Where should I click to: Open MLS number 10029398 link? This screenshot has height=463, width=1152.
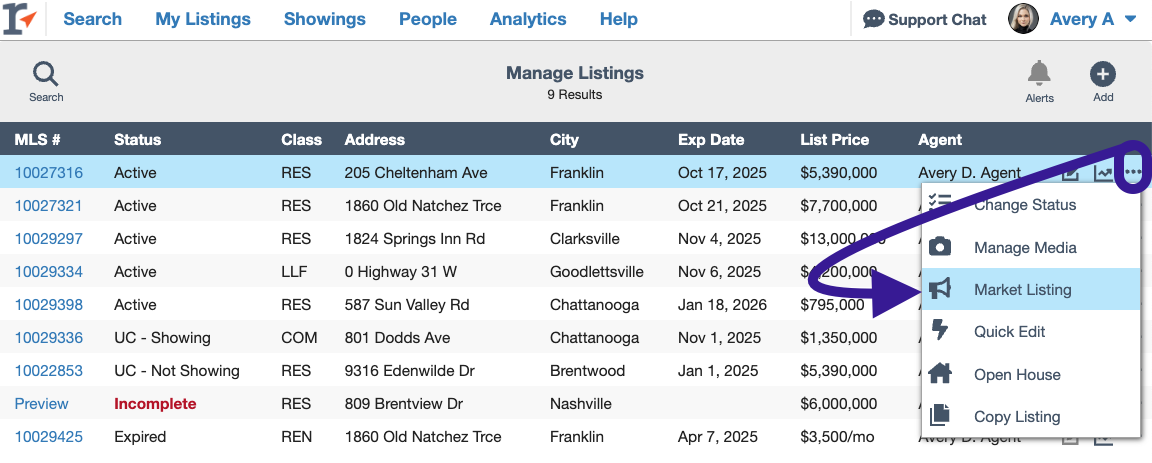49,304
